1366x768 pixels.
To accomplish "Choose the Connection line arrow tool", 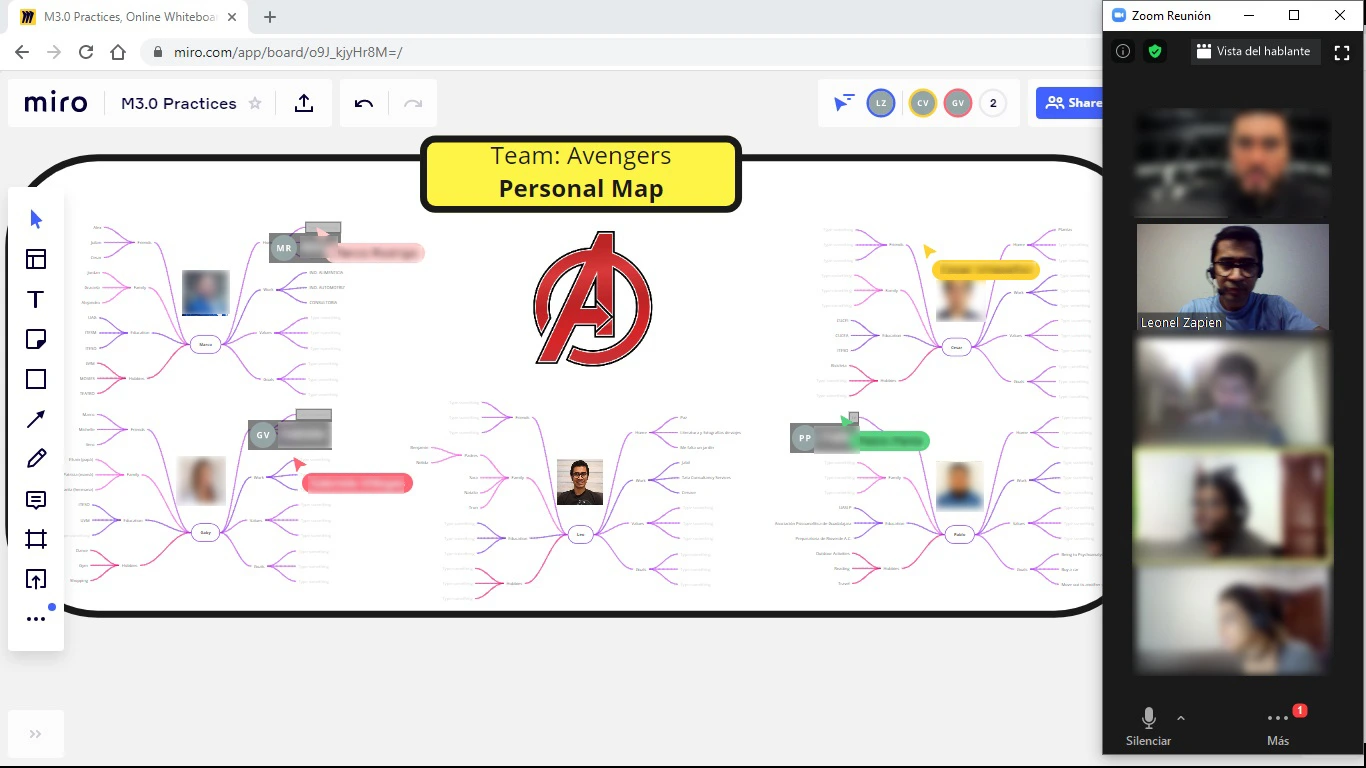I will click(36, 419).
